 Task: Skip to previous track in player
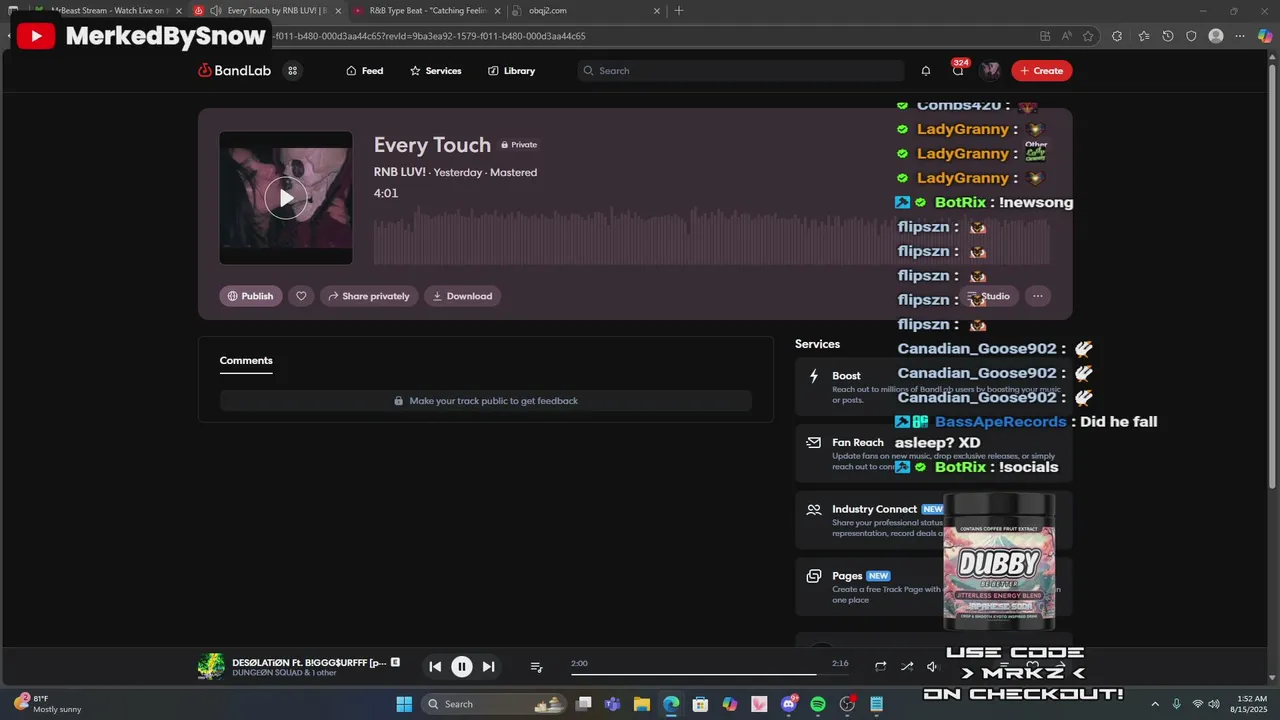click(x=435, y=667)
